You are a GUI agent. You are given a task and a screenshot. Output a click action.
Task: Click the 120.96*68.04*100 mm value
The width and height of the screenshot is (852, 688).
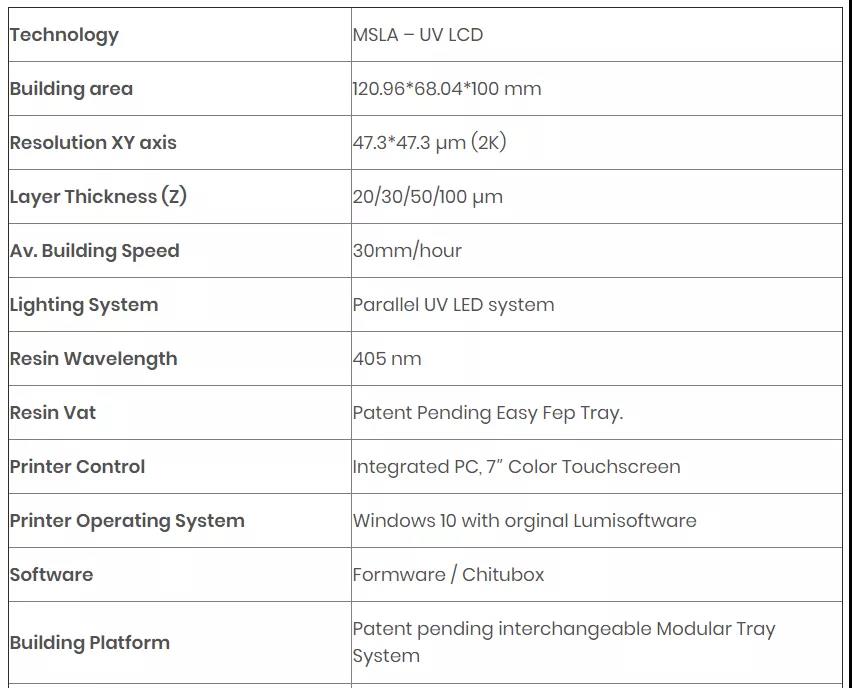(x=446, y=89)
